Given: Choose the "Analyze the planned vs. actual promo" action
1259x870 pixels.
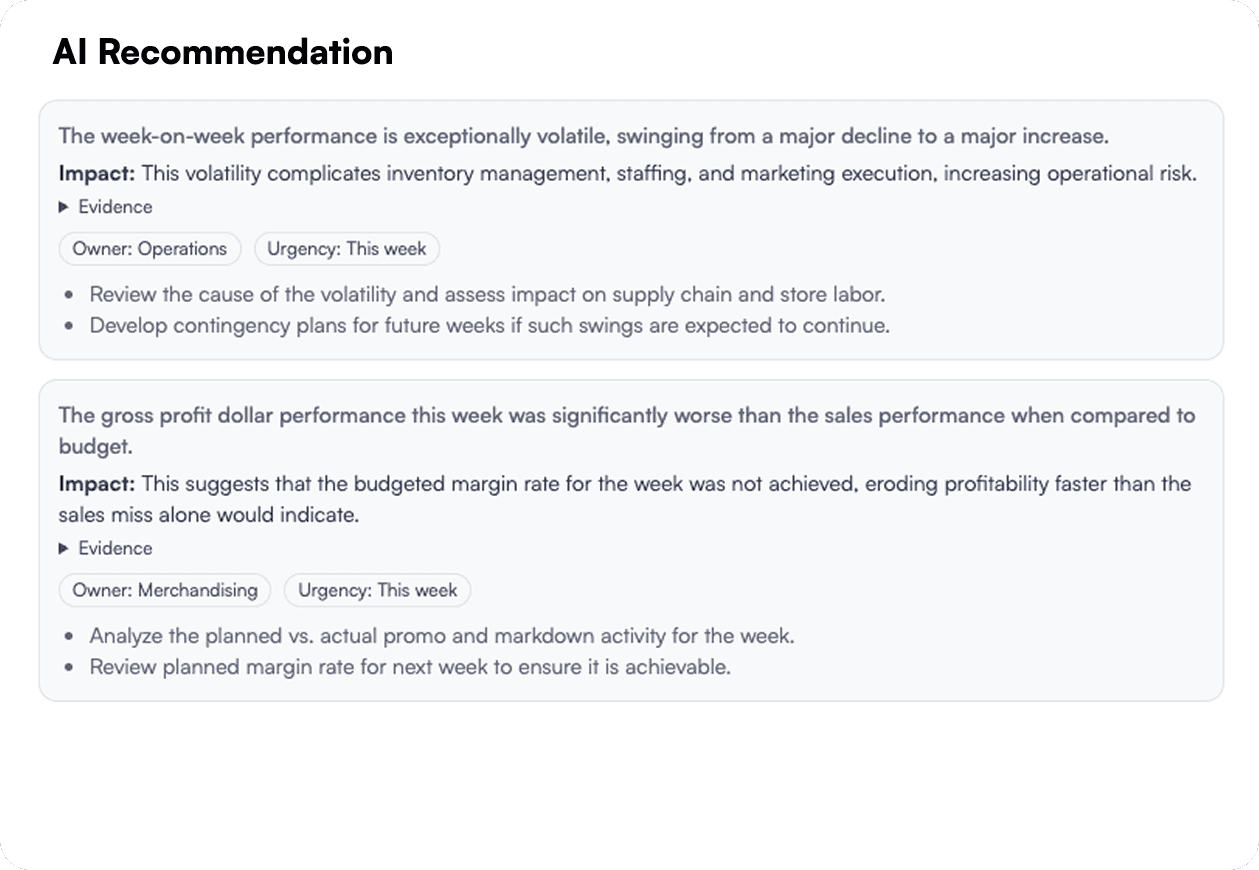Looking at the screenshot, I should 441,636.
